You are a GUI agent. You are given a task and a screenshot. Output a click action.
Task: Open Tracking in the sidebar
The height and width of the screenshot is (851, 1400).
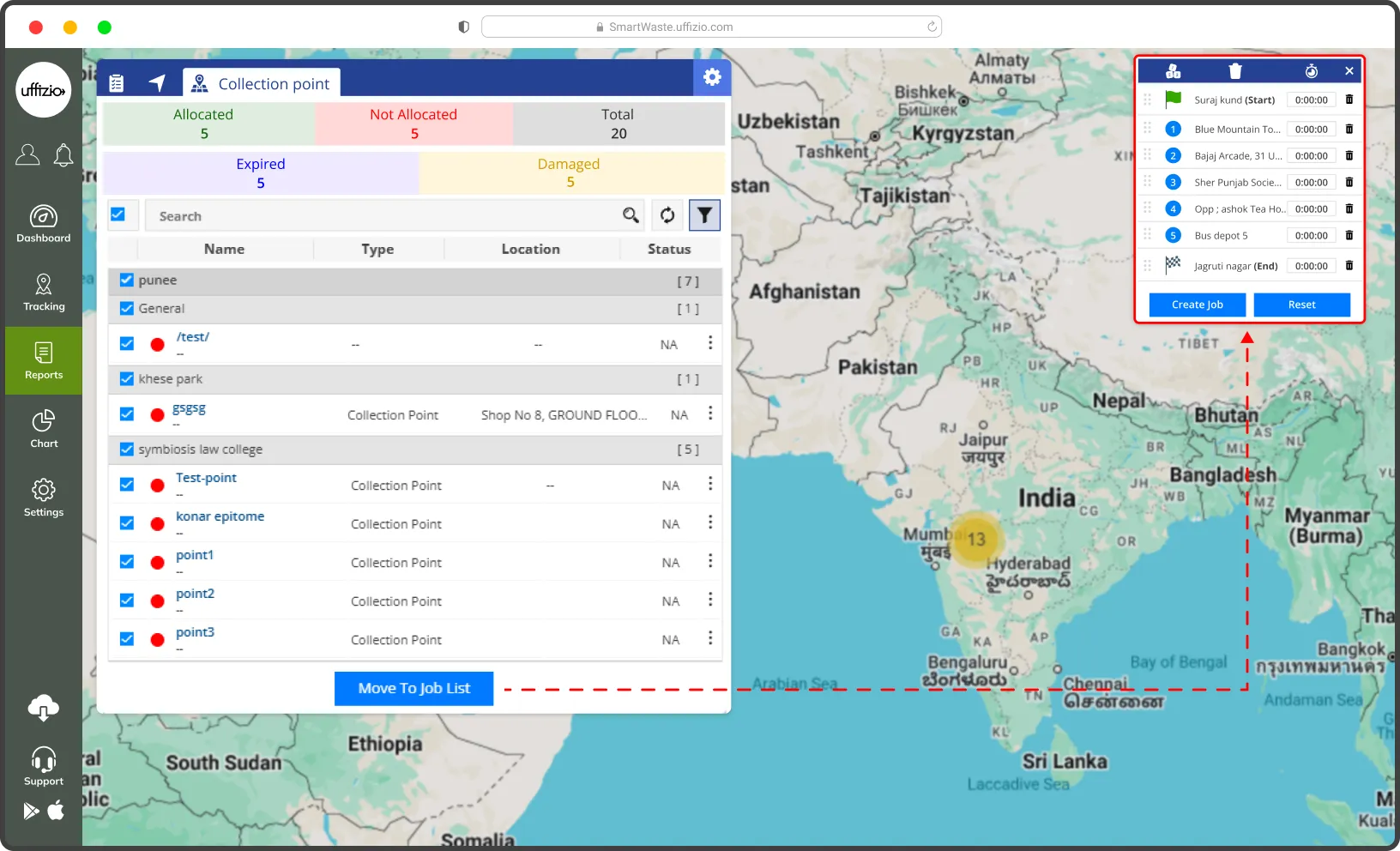(44, 293)
